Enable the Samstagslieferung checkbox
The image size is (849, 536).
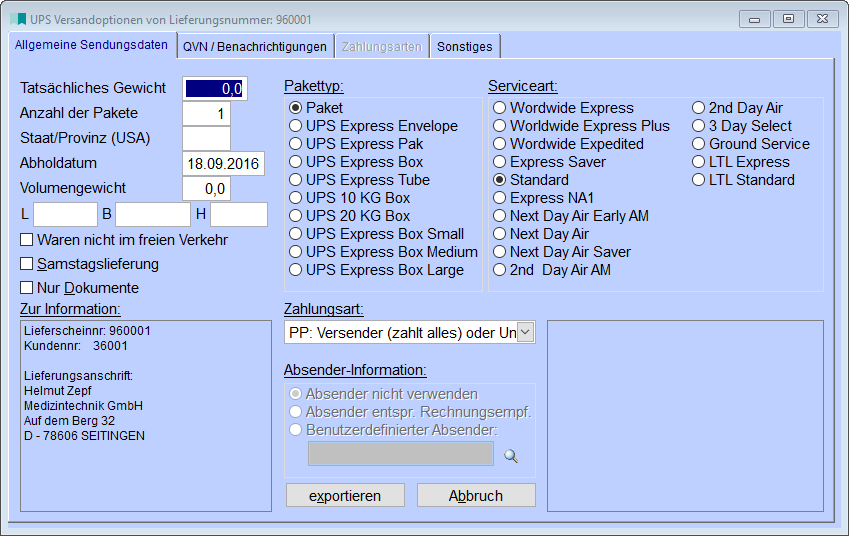(27, 264)
